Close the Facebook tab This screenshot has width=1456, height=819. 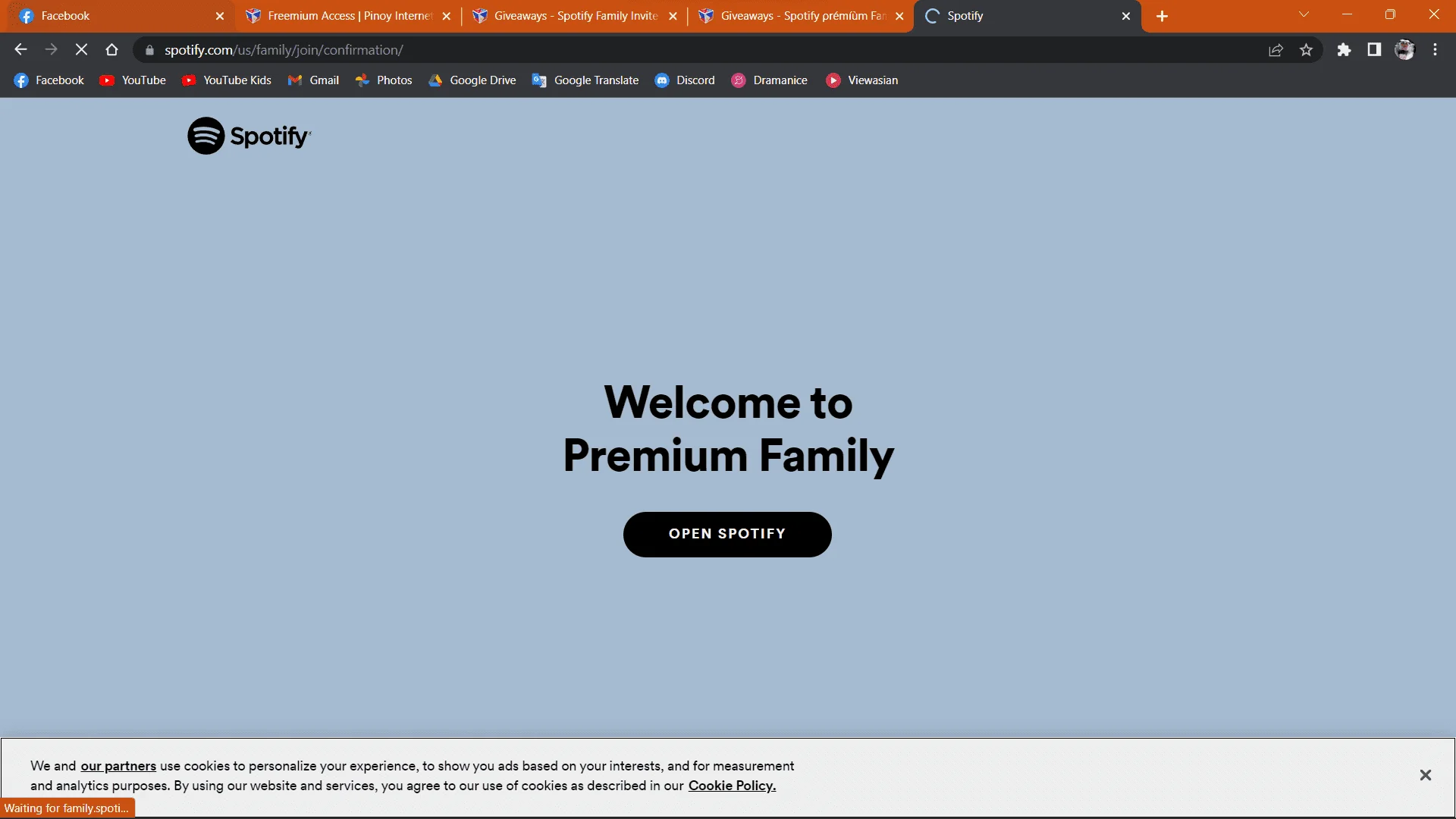tap(220, 16)
